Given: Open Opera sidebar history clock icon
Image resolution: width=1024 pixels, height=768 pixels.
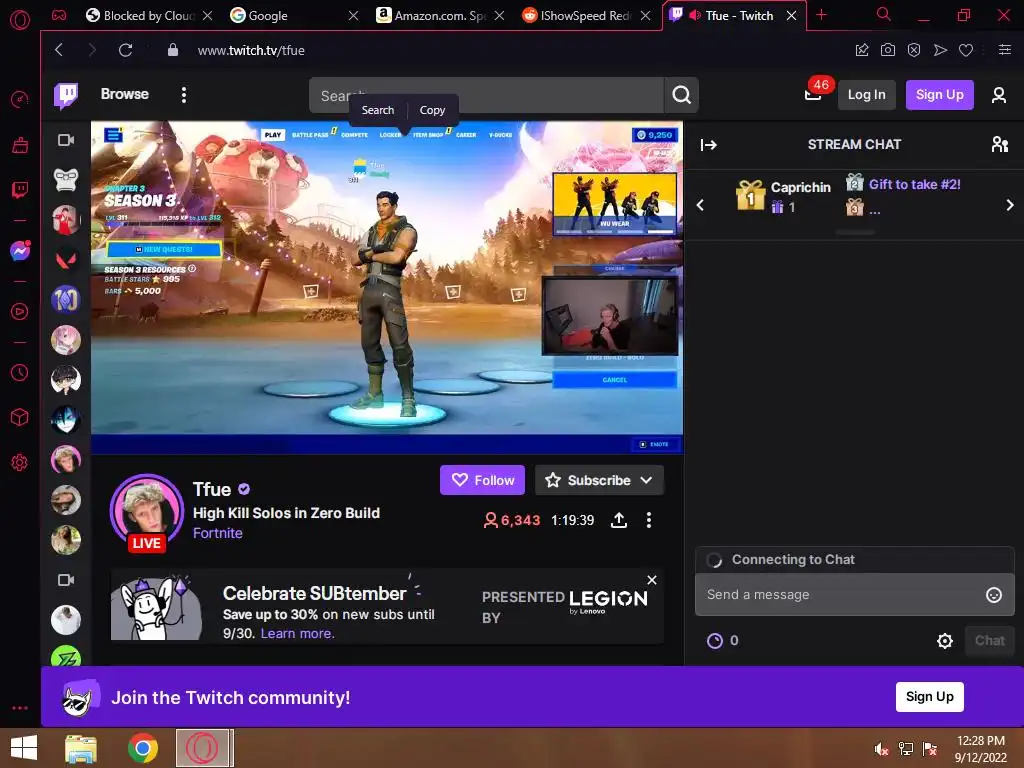Looking at the screenshot, I should tap(20, 372).
